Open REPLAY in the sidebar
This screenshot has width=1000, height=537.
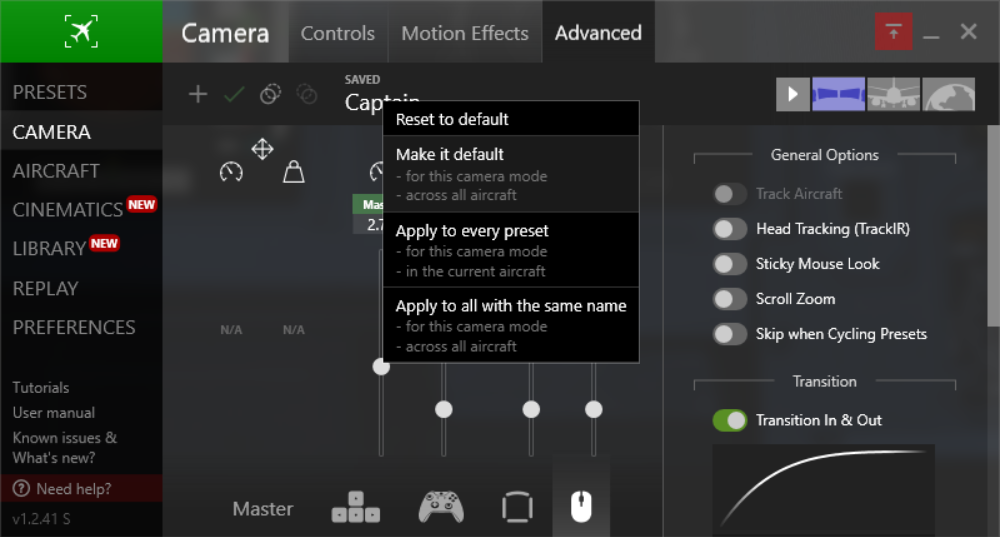point(81,288)
